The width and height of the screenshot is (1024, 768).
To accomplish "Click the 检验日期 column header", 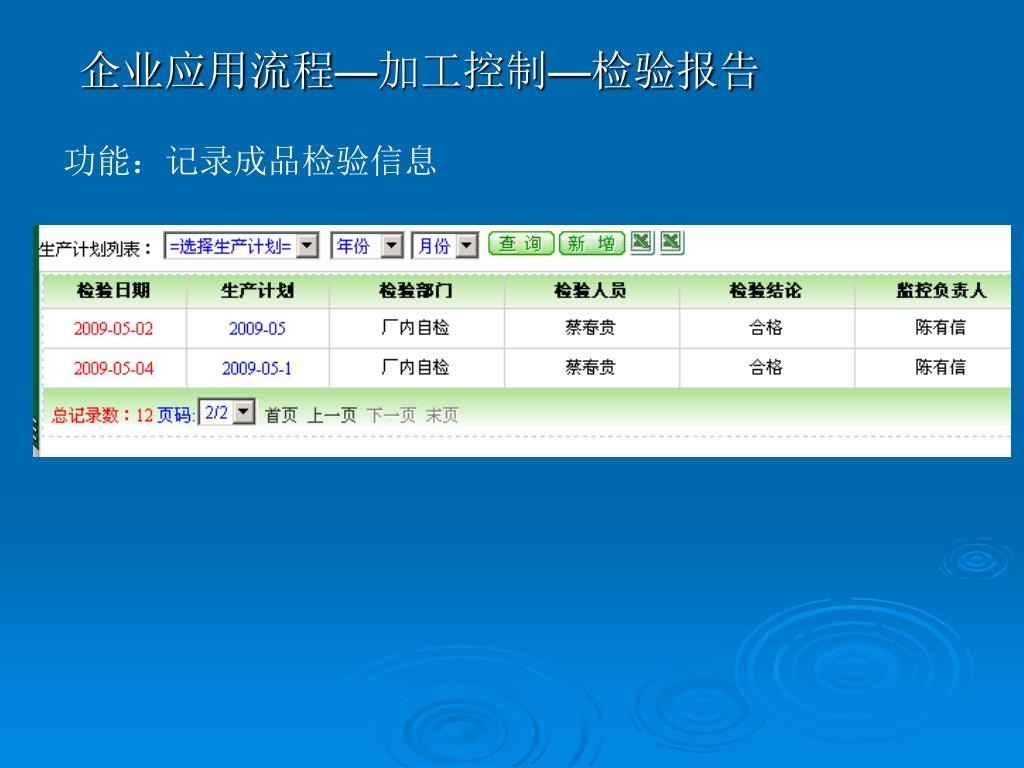I will (x=114, y=291).
